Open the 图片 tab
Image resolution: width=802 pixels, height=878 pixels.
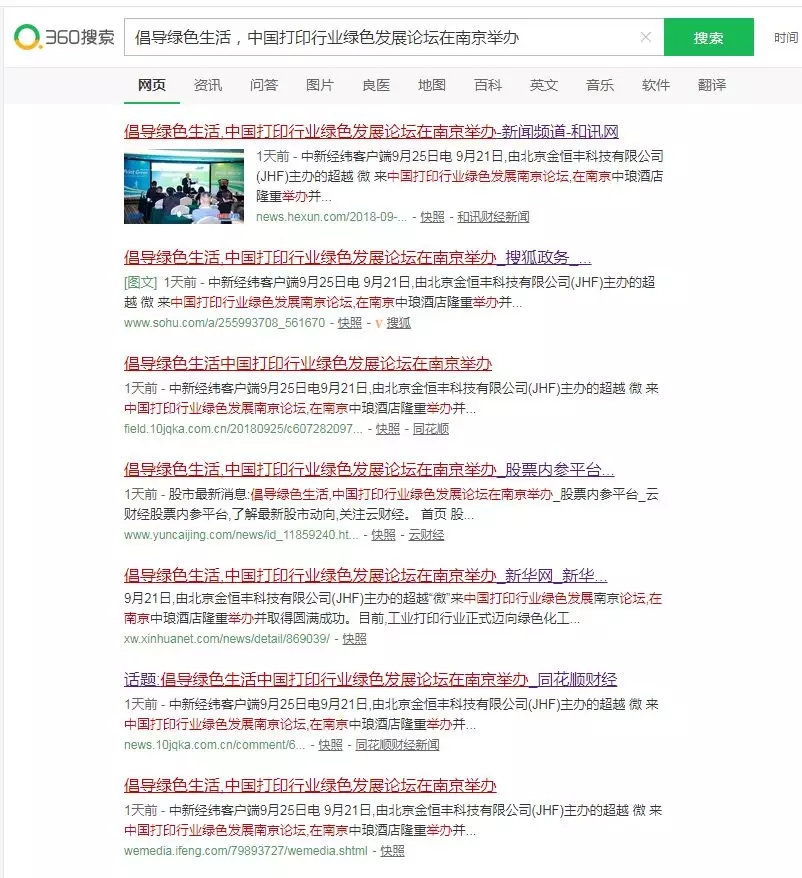(320, 85)
